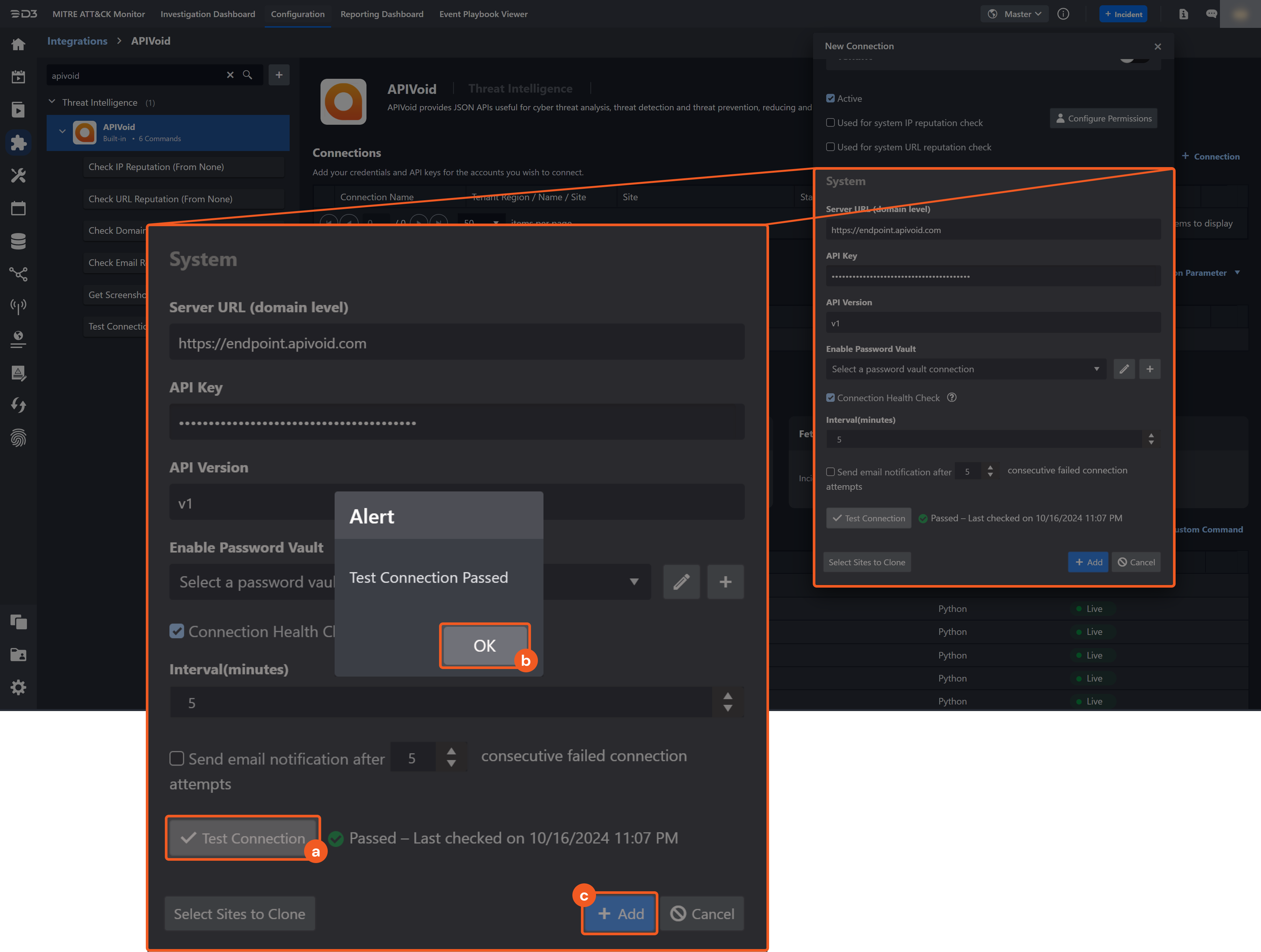Screen dimensions: 1261x952
Task: Click the plus icon beside search box
Action: pyautogui.click(x=279, y=75)
